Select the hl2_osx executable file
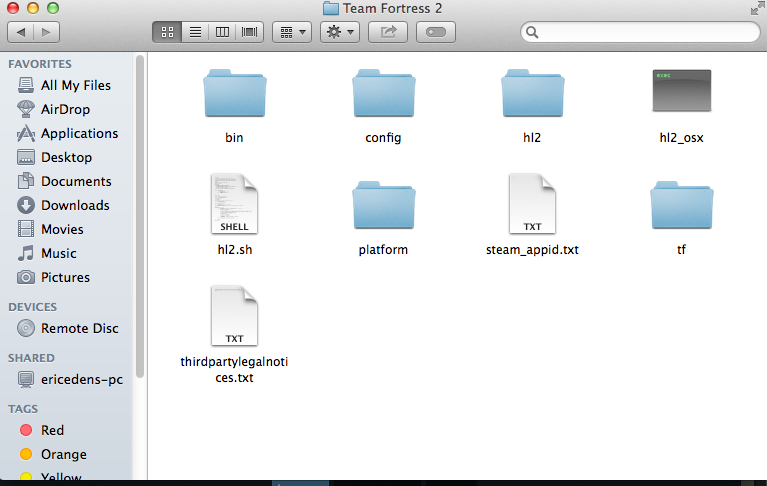This screenshot has width=767, height=486. coord(681,106)
